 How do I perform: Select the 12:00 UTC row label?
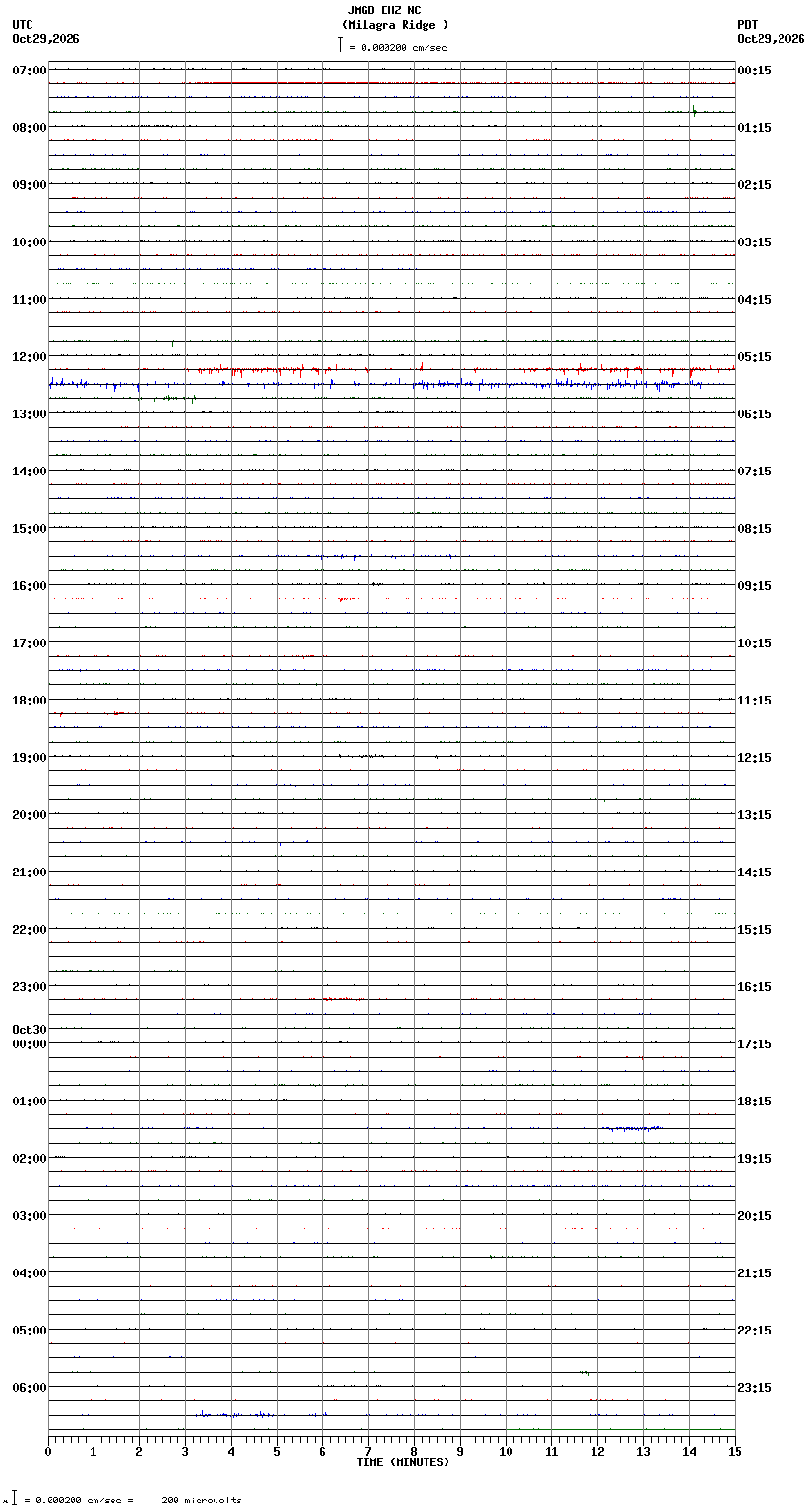point(30,357)
